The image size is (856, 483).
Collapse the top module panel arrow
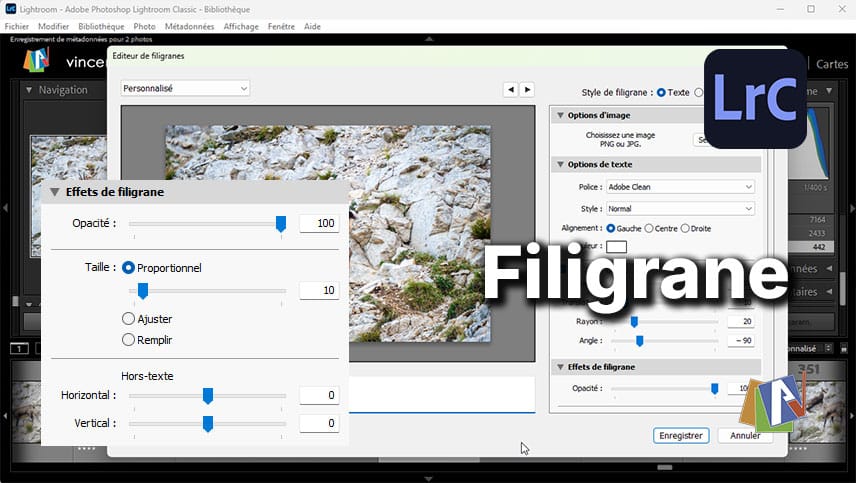tap(429, 39)
